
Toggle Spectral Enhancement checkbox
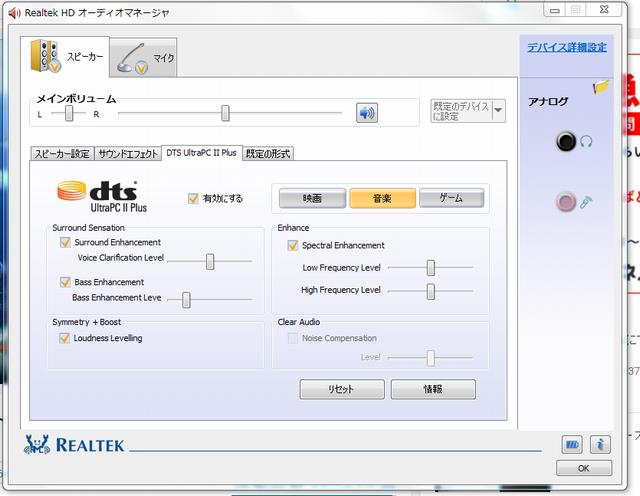tap(293, 245)
